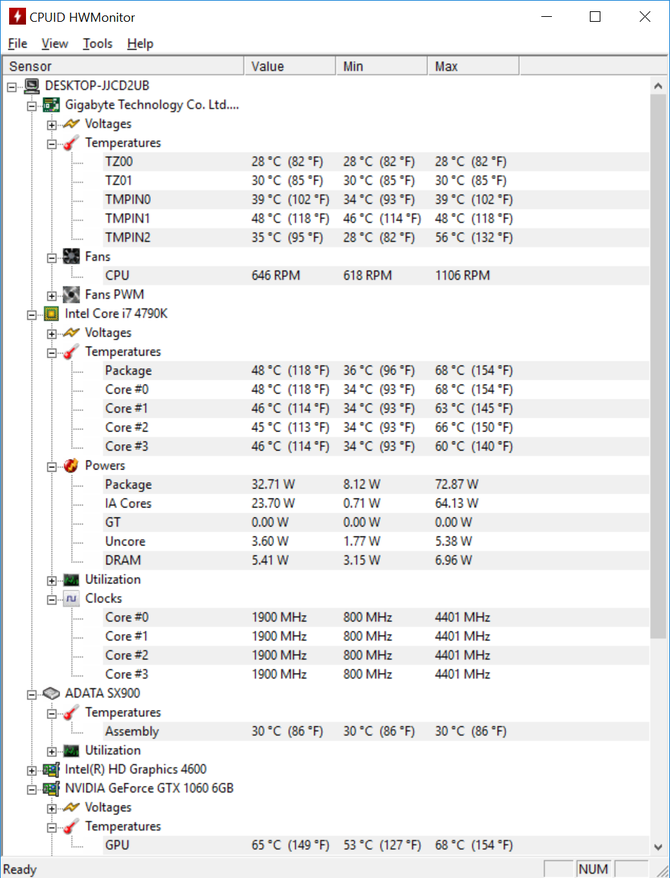Click the ADATA SX900 drive icon
This screenshot has height=878, width=670.
pyautogui.click(x=51, y=693)
